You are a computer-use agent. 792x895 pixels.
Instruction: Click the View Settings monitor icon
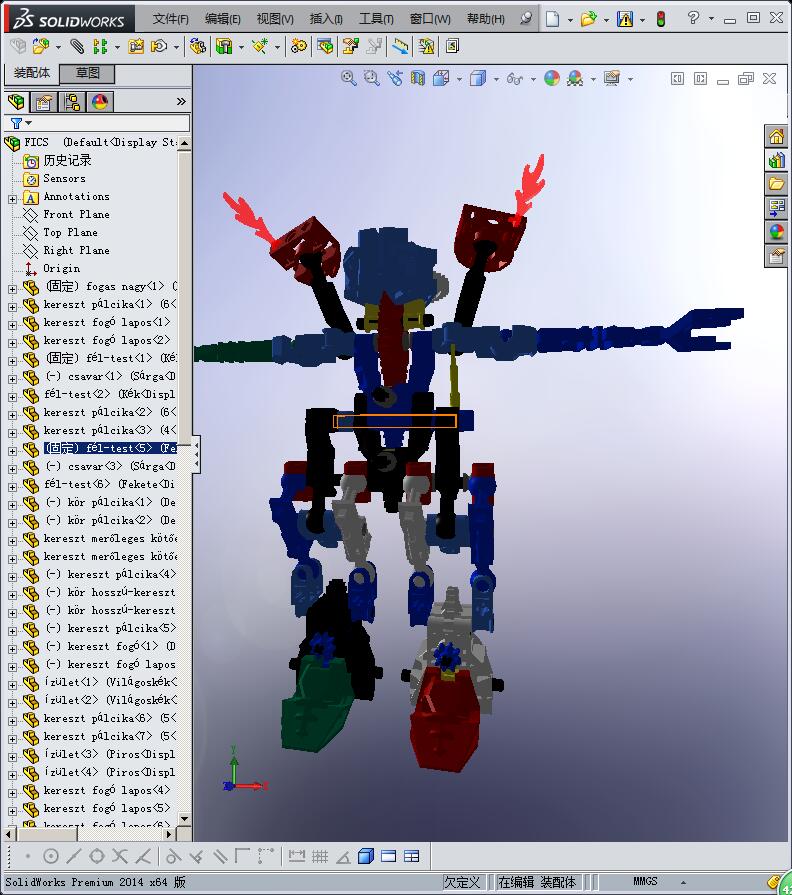(612, 78)
